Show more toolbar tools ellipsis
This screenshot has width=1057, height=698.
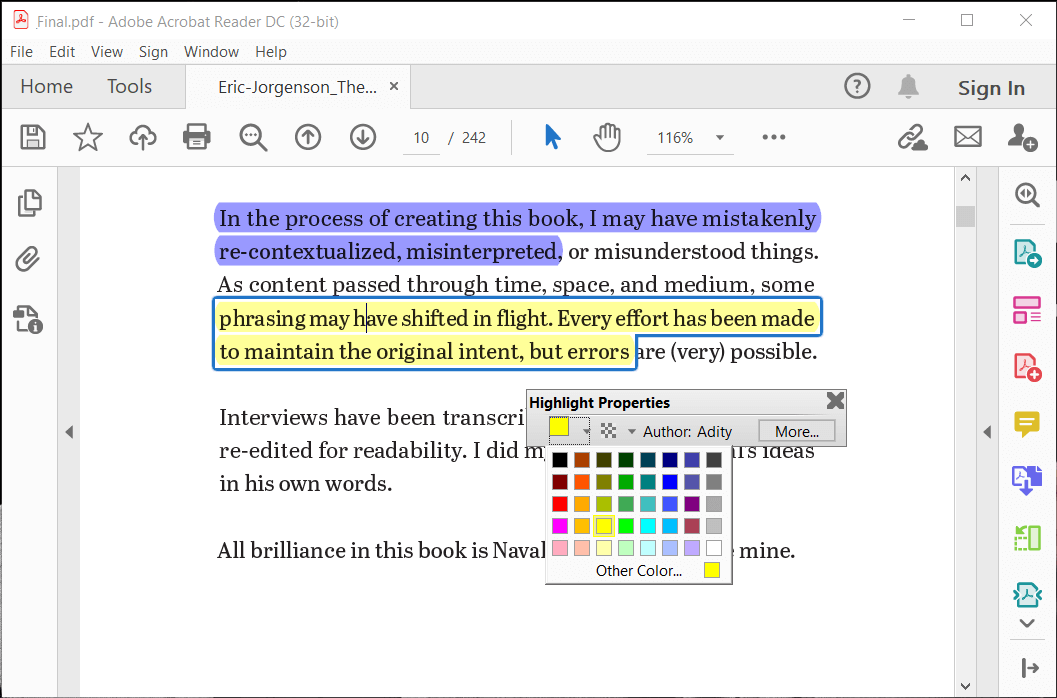pos(774,137)
